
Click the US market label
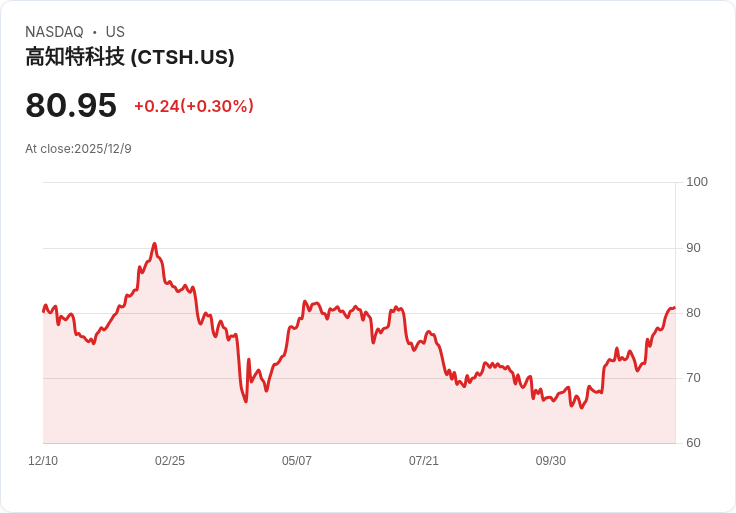pyautogui.click(x=115, y=32)
